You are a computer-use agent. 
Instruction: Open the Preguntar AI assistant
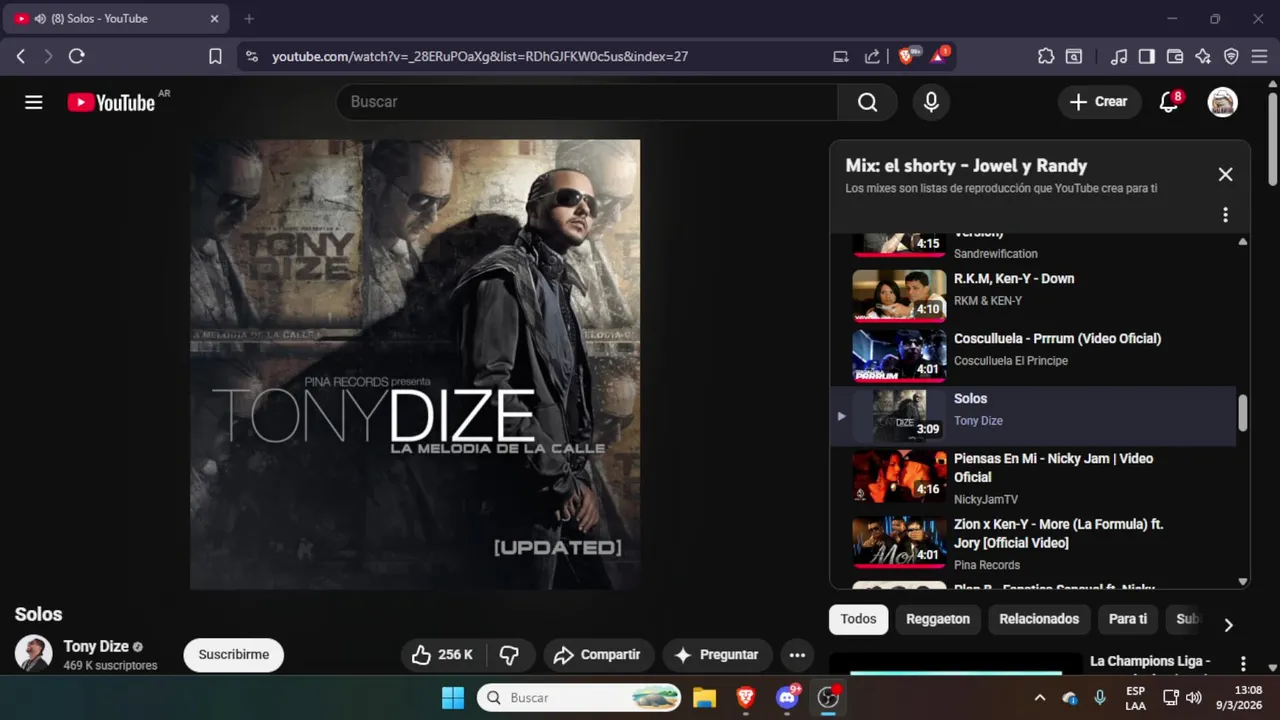point(717,655)
